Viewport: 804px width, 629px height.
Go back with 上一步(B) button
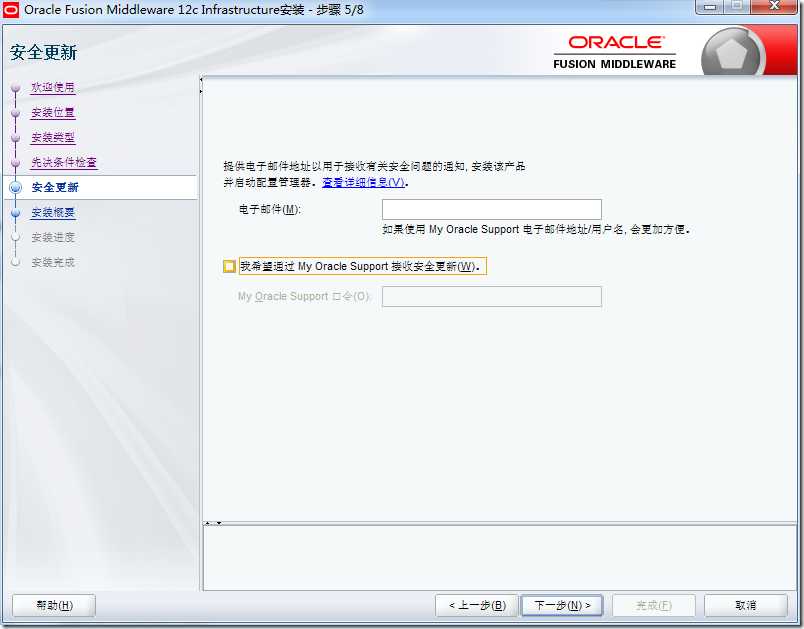click(x=477, y=605)
